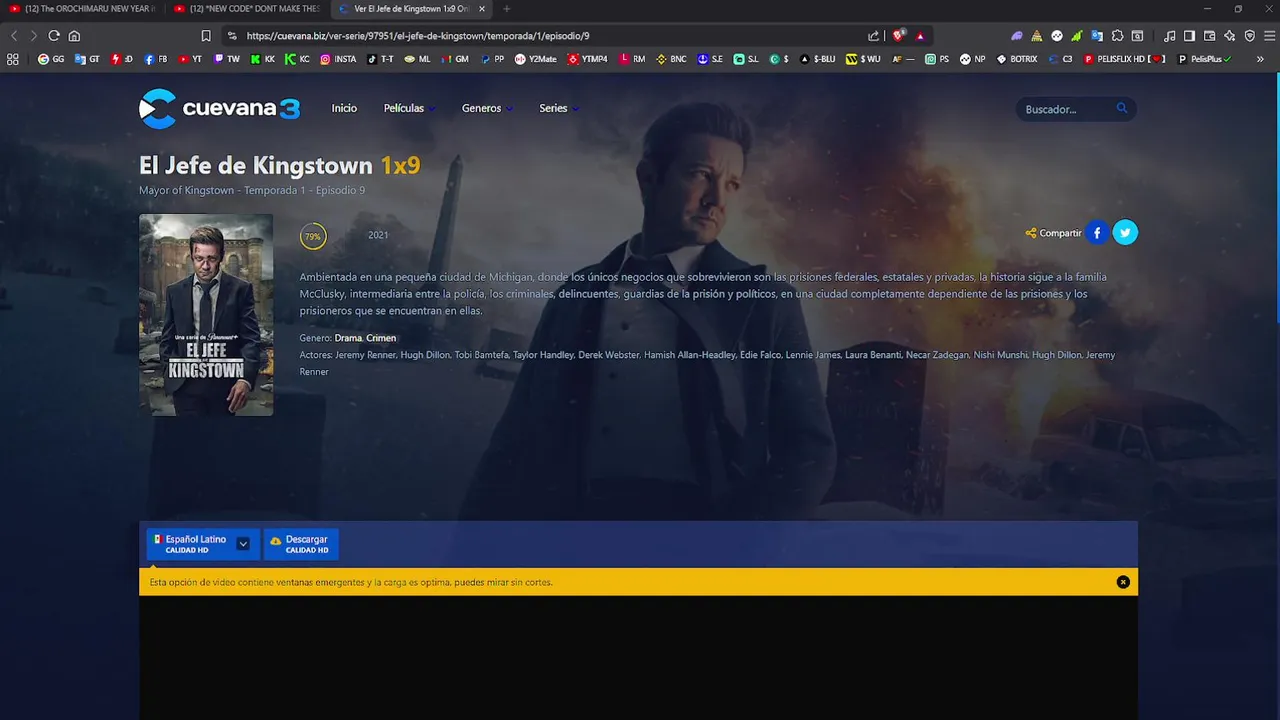Click the year 2021 text
The width and height of the screenshot is (1280, 720).
tap(378, 235)
